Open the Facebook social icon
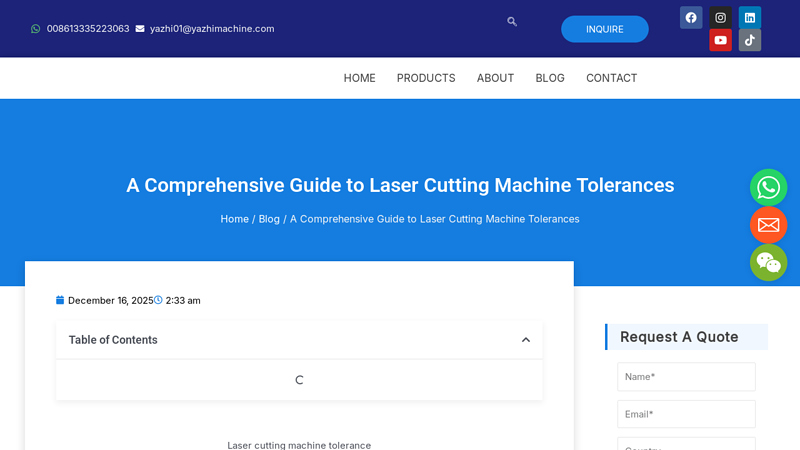 pyautogui.click(x=691, y=18)
